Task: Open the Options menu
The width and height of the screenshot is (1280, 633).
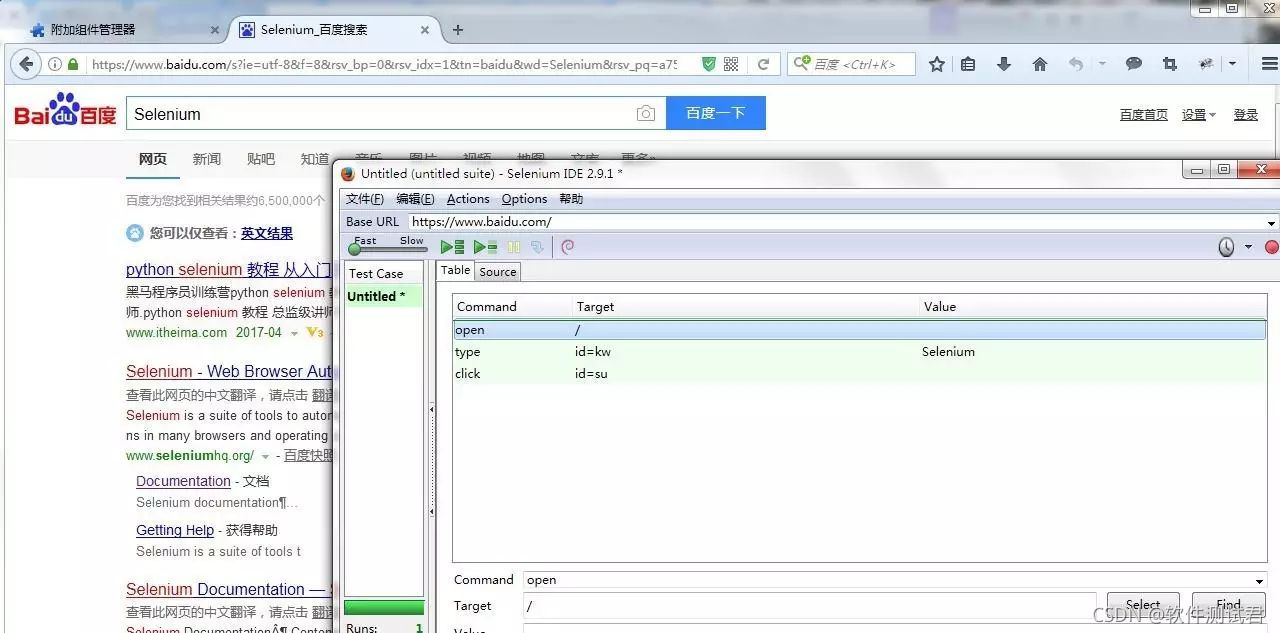Action: tap(524, 199)
